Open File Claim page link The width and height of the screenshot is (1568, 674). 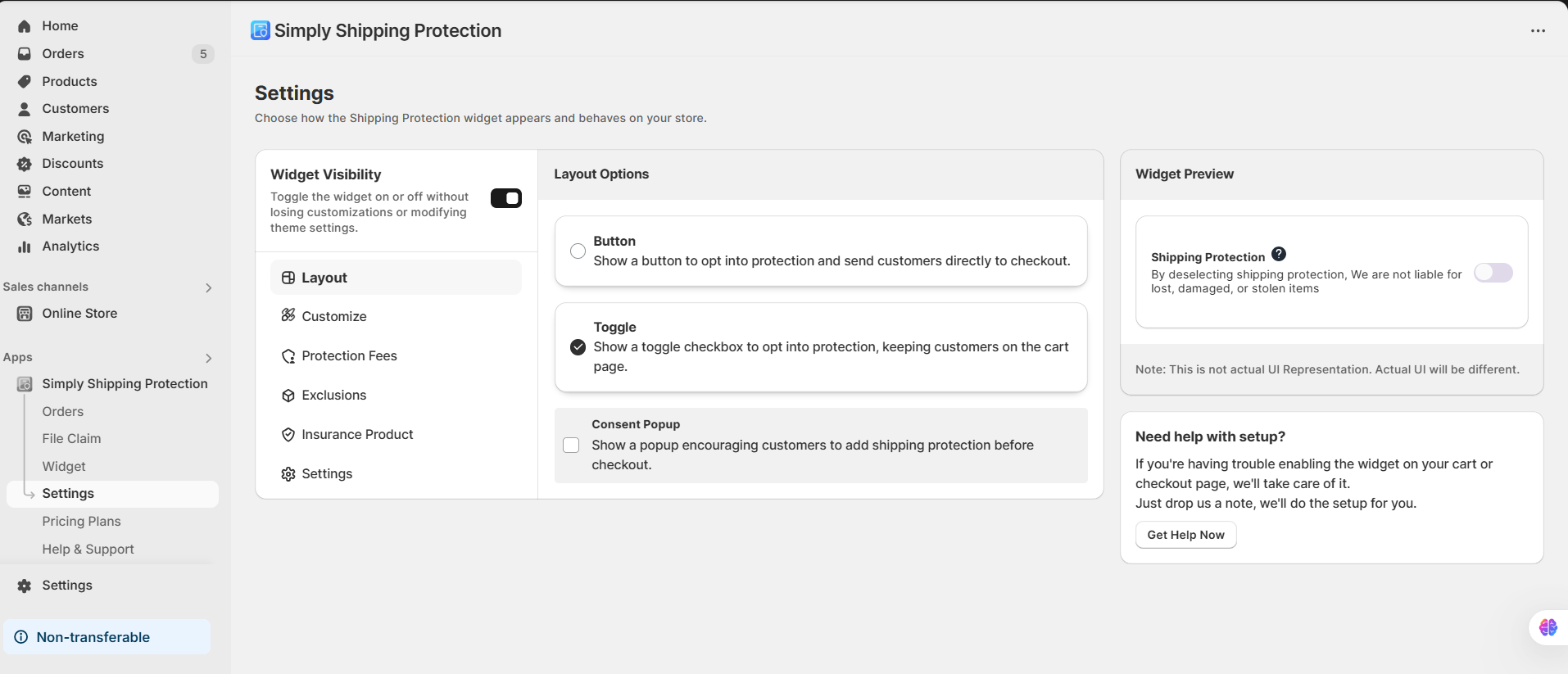click(71, 439)
